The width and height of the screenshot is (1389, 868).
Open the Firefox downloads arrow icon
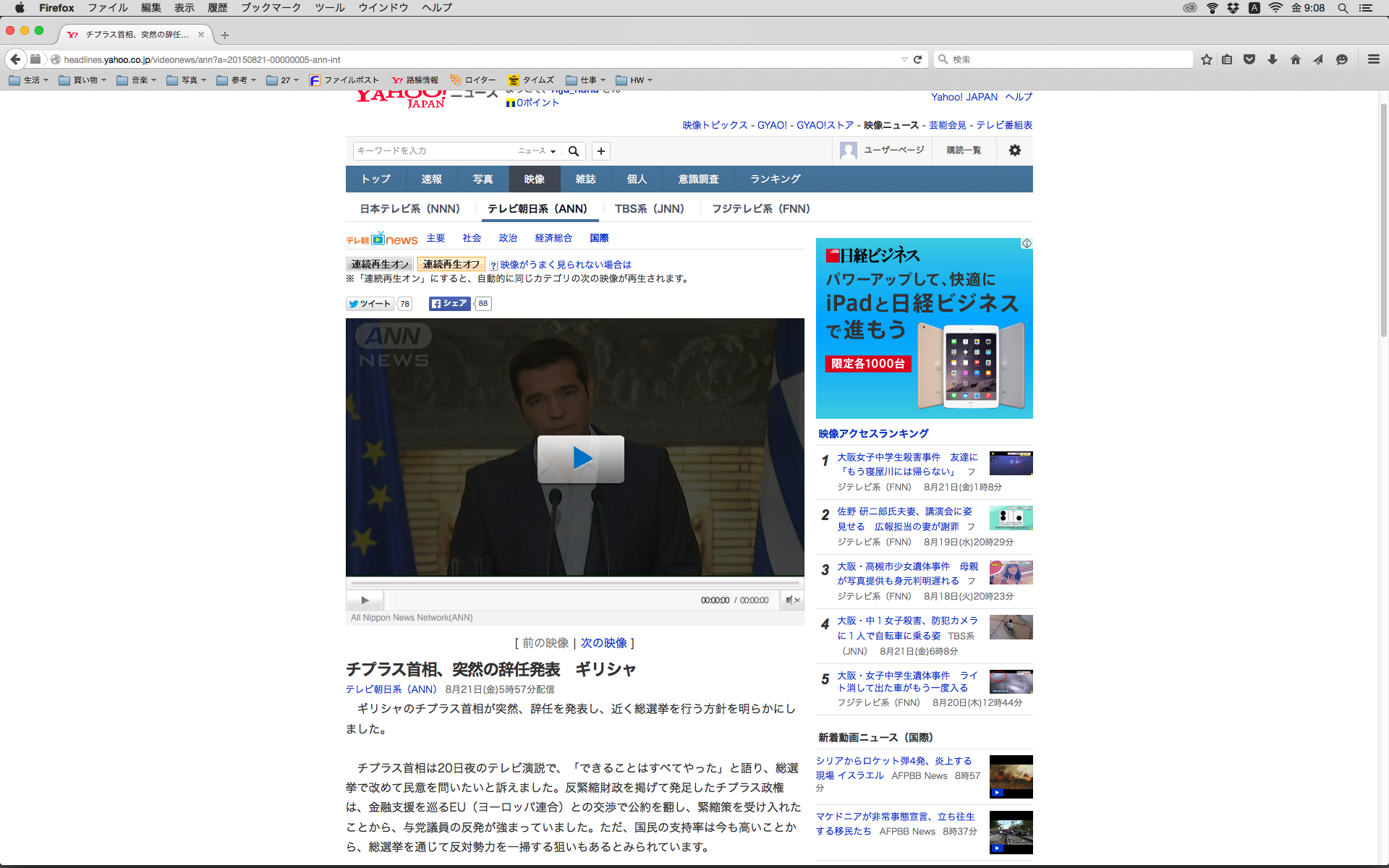tap(1273, 59)
